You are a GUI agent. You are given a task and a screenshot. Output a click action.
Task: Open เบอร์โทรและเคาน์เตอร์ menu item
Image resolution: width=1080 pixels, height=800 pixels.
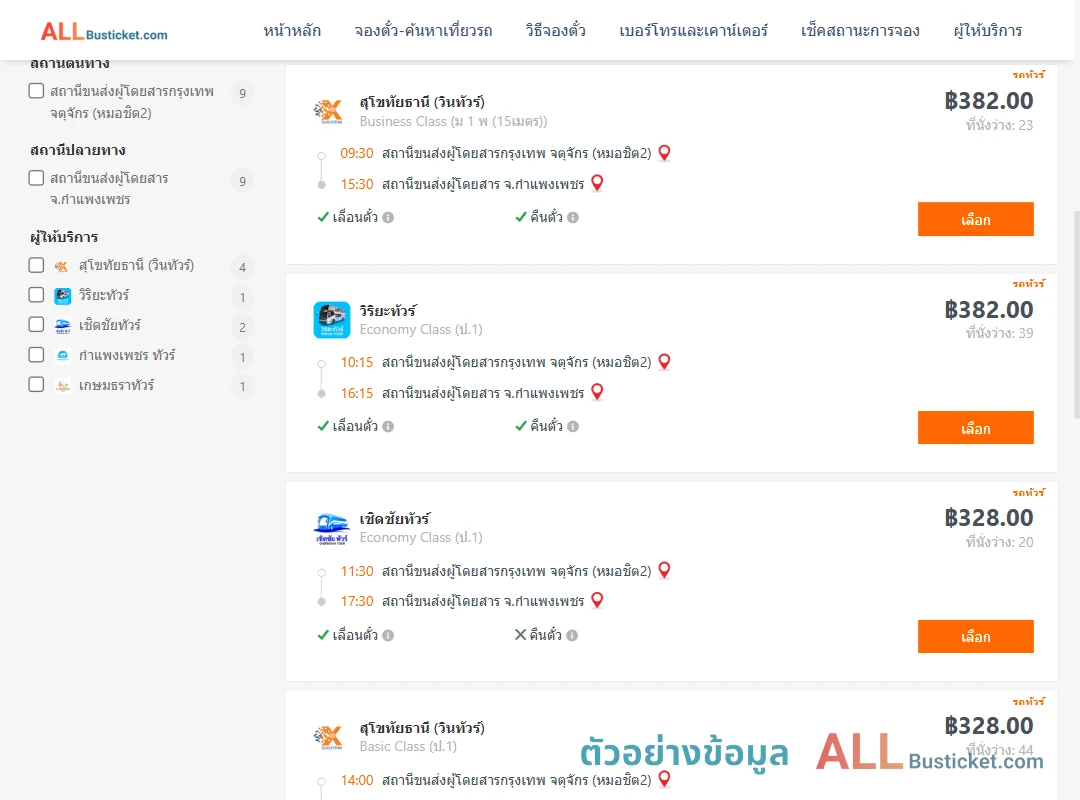(693, 30)
